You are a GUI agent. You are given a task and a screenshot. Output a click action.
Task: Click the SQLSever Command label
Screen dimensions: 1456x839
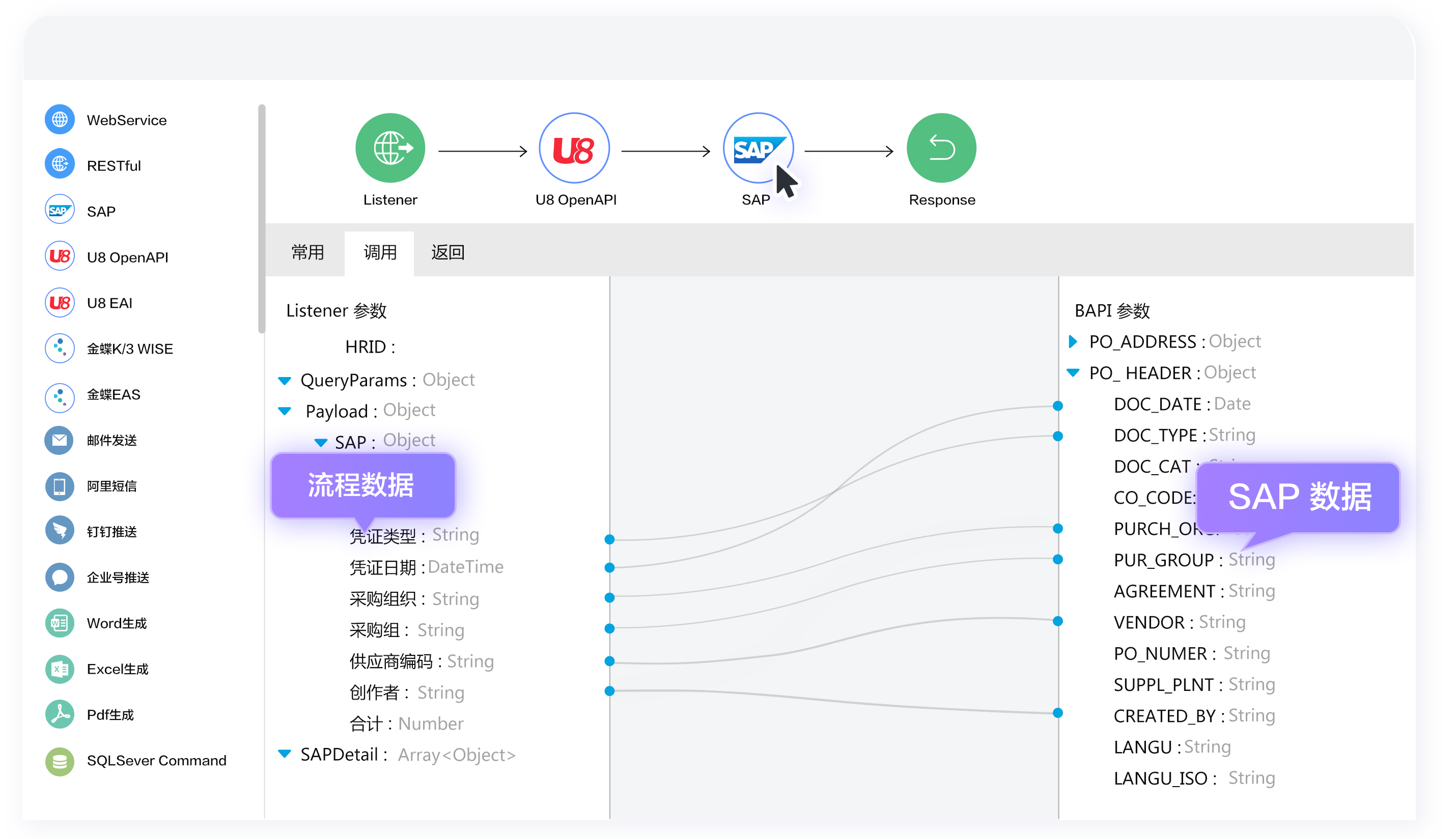[156, 761]
